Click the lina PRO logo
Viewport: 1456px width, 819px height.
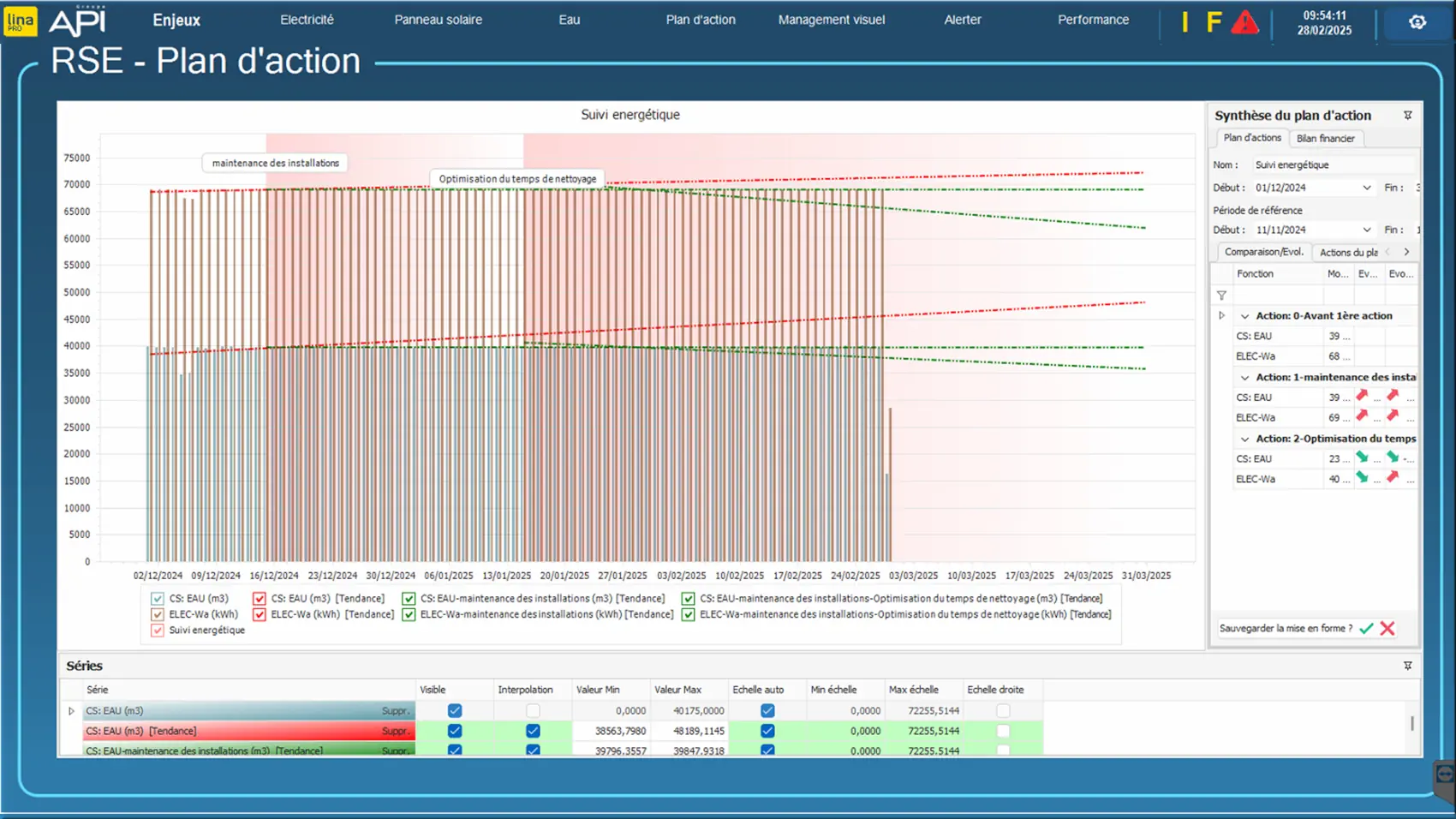(x=21, y=21)
